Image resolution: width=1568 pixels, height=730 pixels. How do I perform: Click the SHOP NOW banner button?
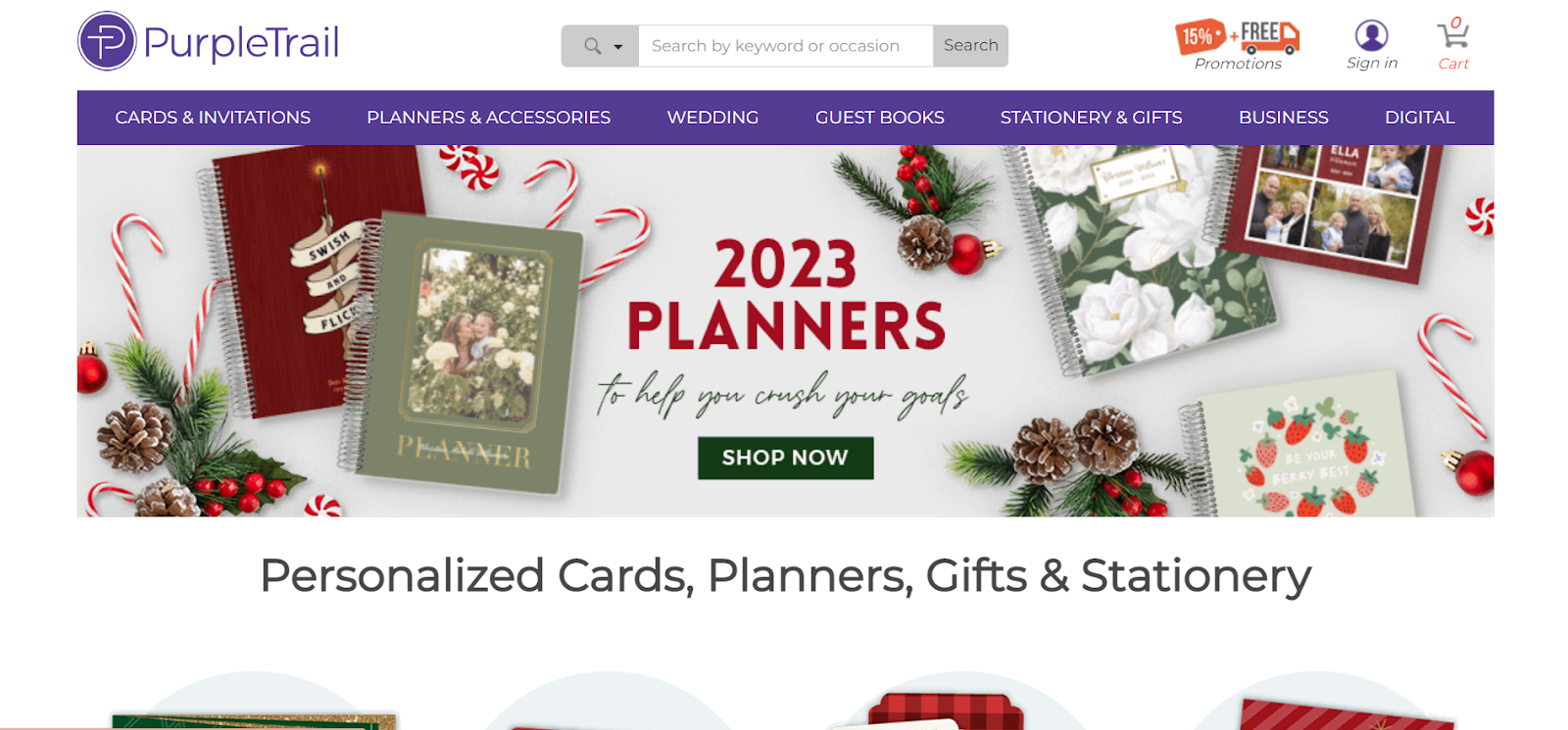(785, 458)
